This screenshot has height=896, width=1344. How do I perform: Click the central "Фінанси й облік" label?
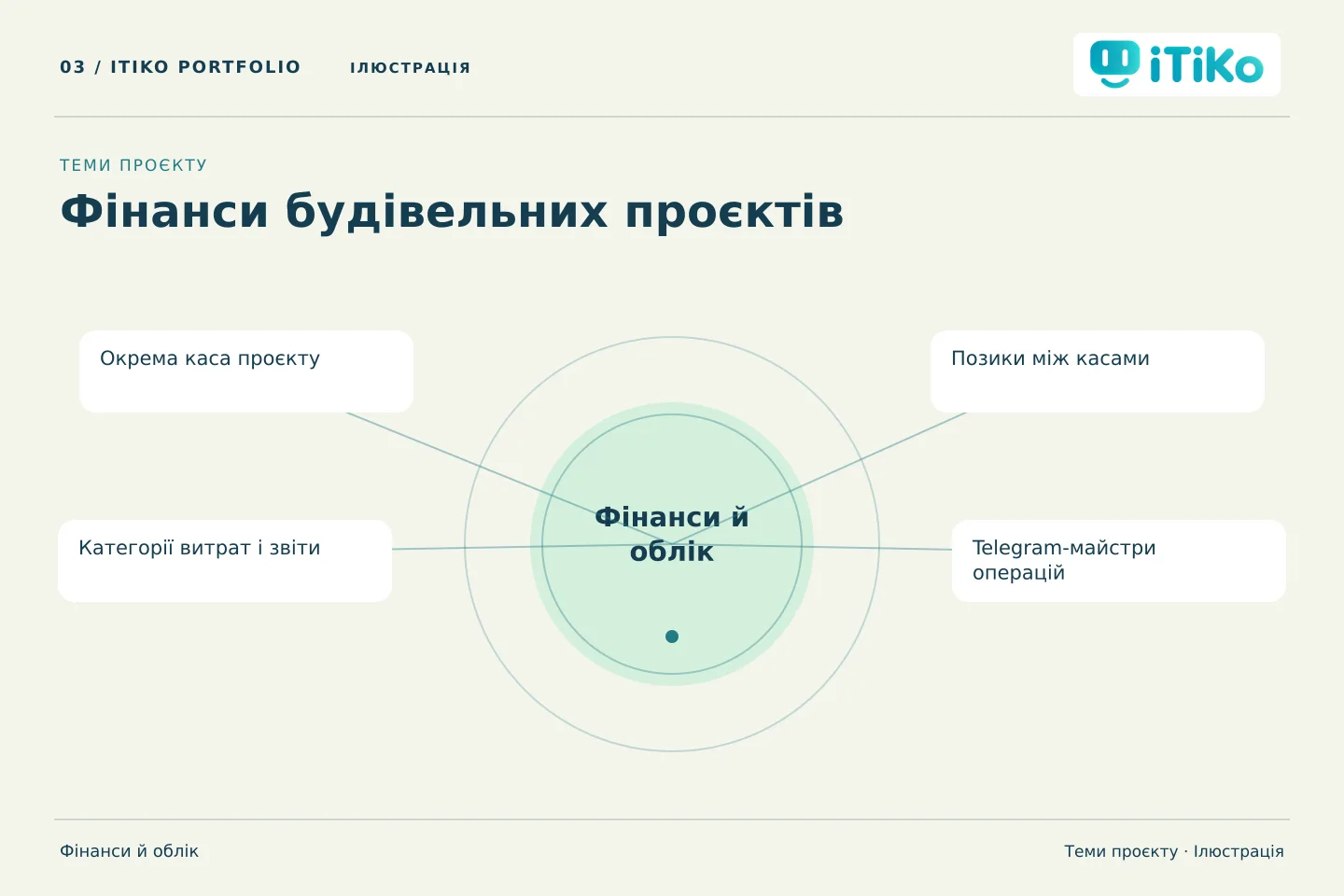point(672,534)
